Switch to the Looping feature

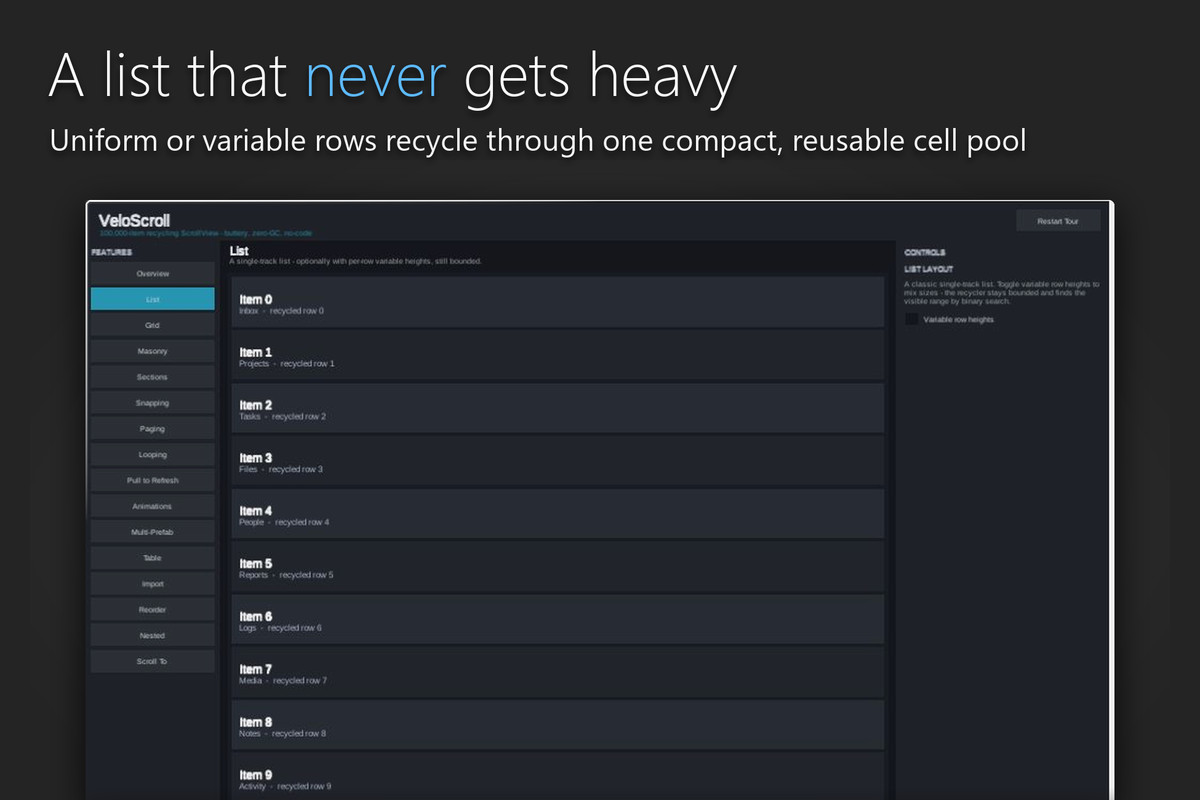[x=153, y=455]
